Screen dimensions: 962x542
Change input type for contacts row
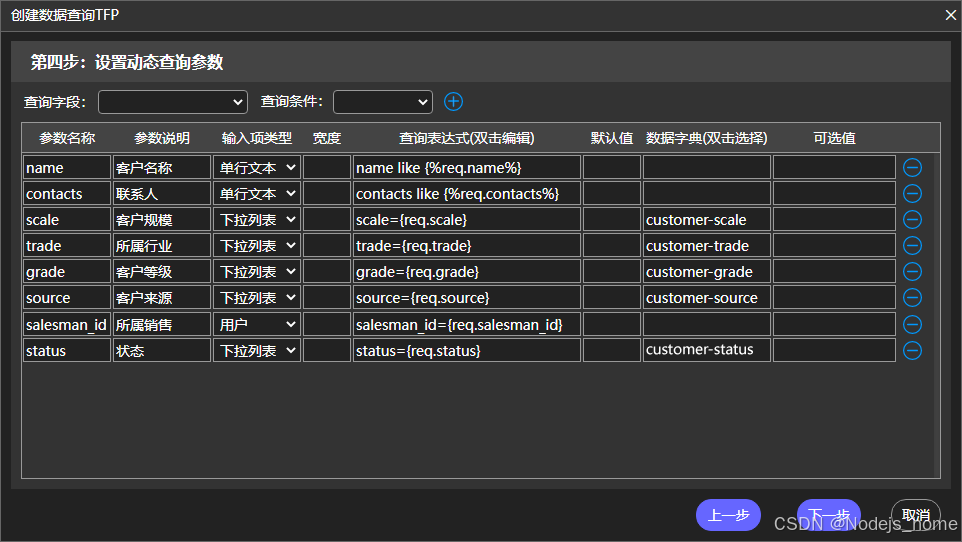[257, 194]
